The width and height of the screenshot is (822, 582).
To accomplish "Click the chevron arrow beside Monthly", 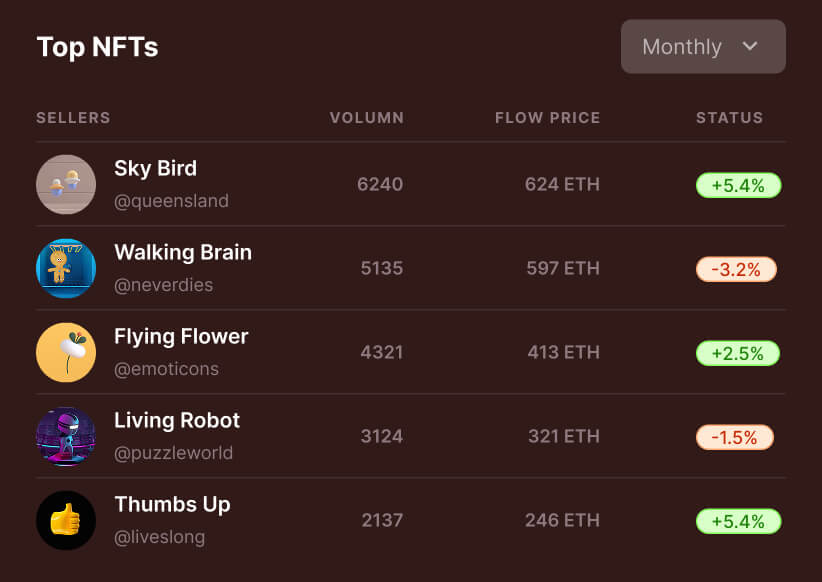I will (x=750, y=46).
